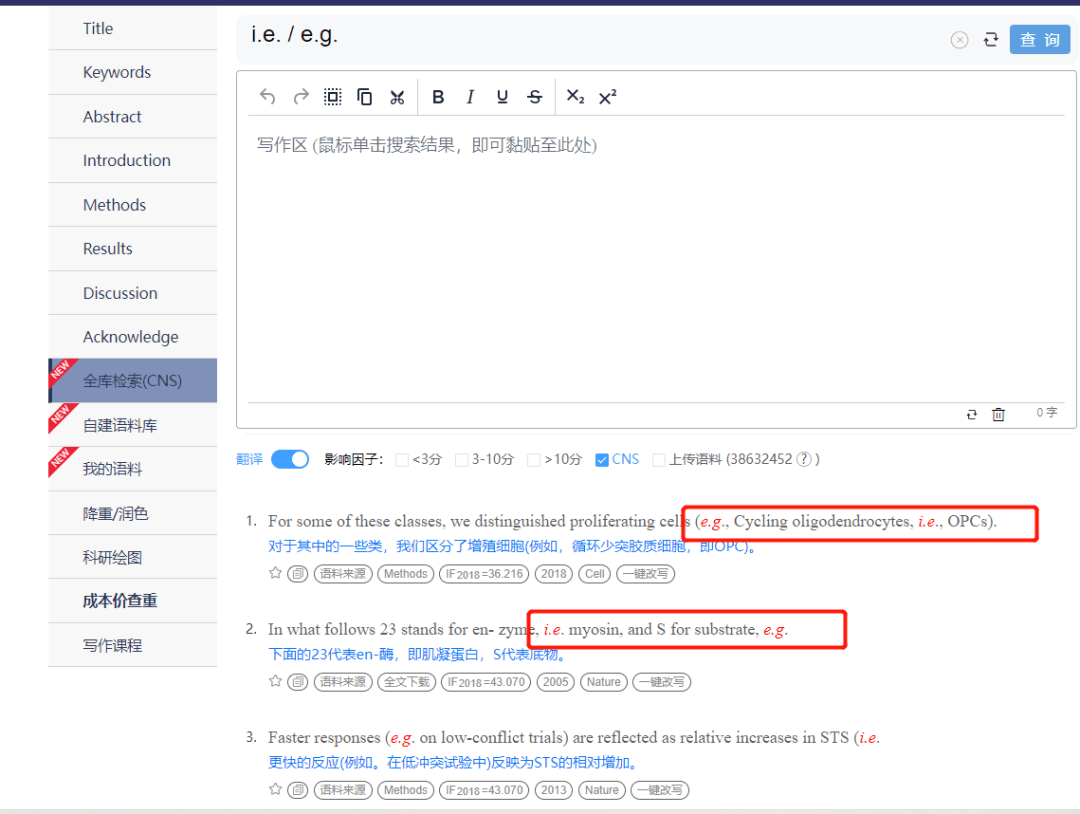This screenshot has height=814, width=1080.
Task: Turn off the 翻译 translation toggle
Action: [x=290, y=458]
